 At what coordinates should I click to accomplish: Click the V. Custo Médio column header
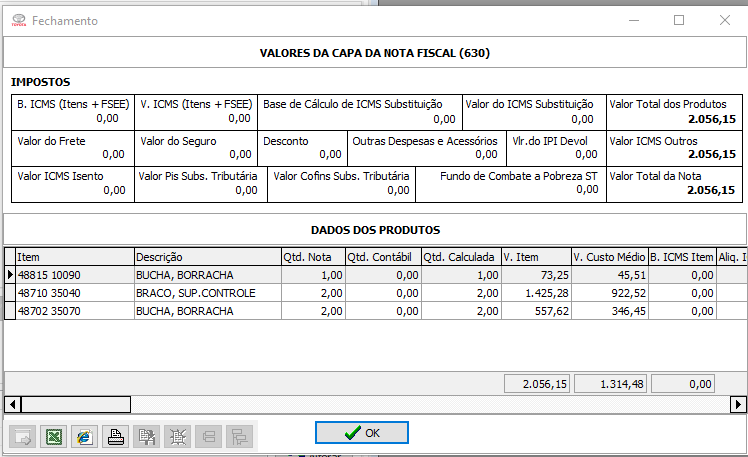610,257
